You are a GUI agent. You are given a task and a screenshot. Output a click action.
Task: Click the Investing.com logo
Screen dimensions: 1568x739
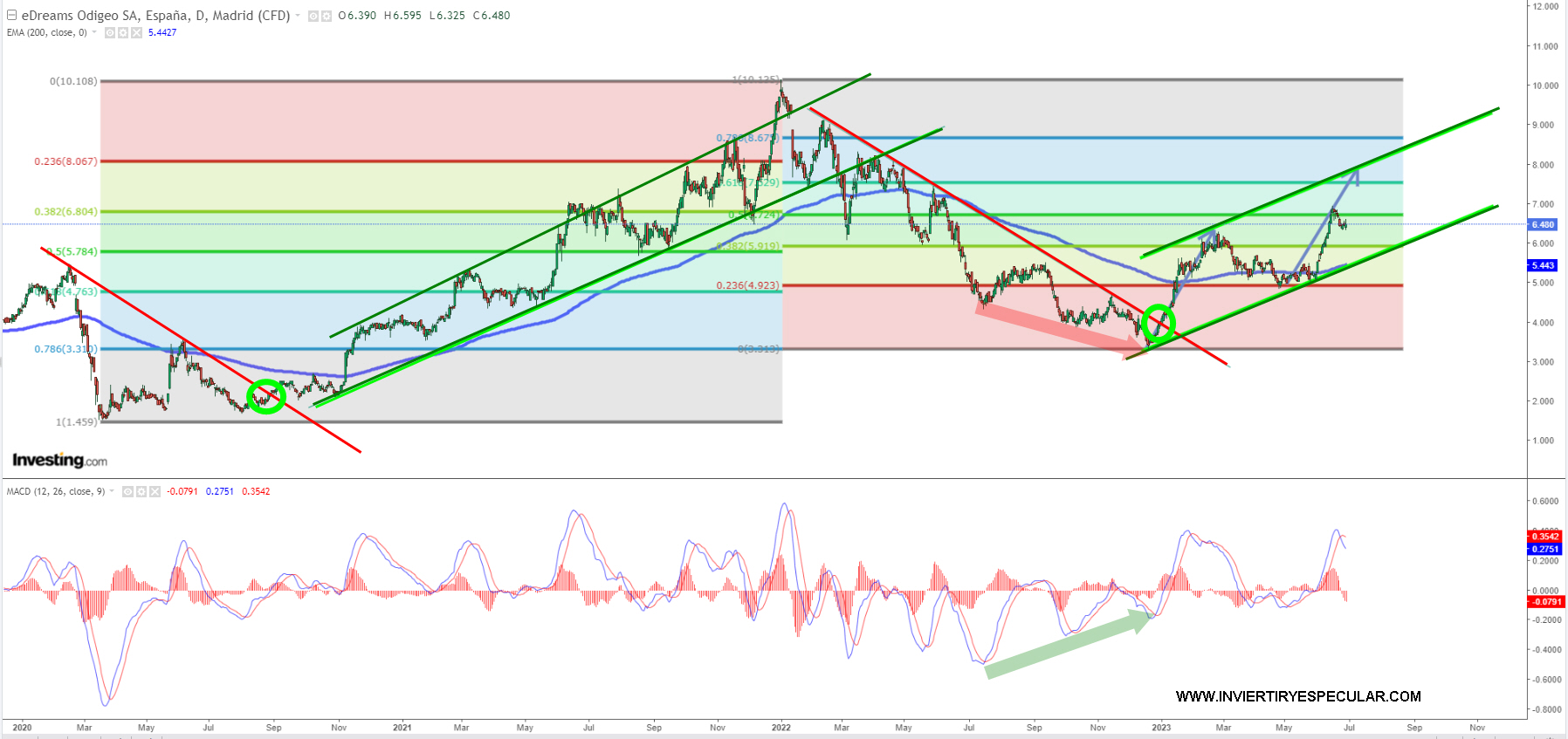(x=59, y=460)
